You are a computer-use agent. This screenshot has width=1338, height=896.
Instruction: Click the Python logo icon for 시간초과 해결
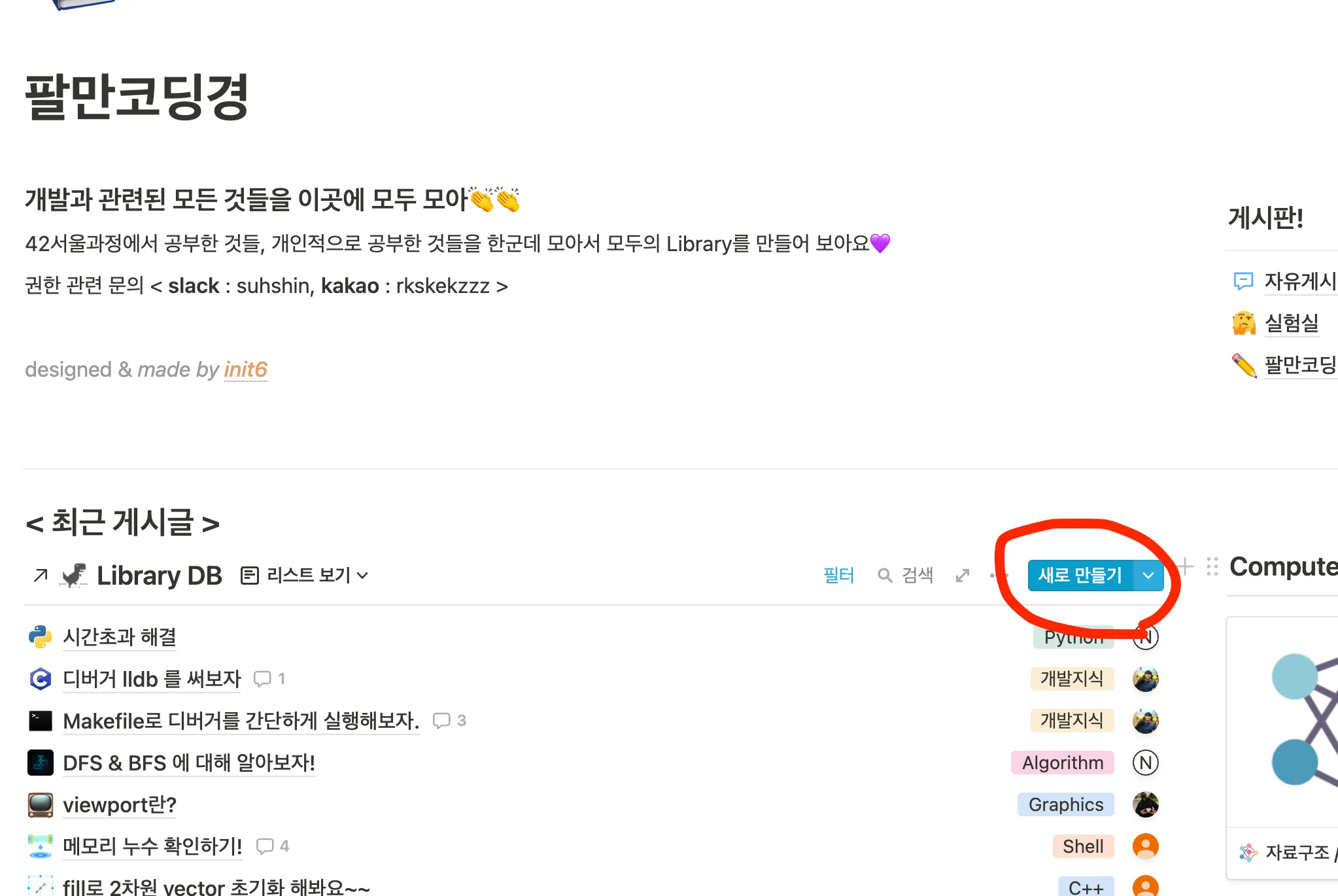[41, 637]
